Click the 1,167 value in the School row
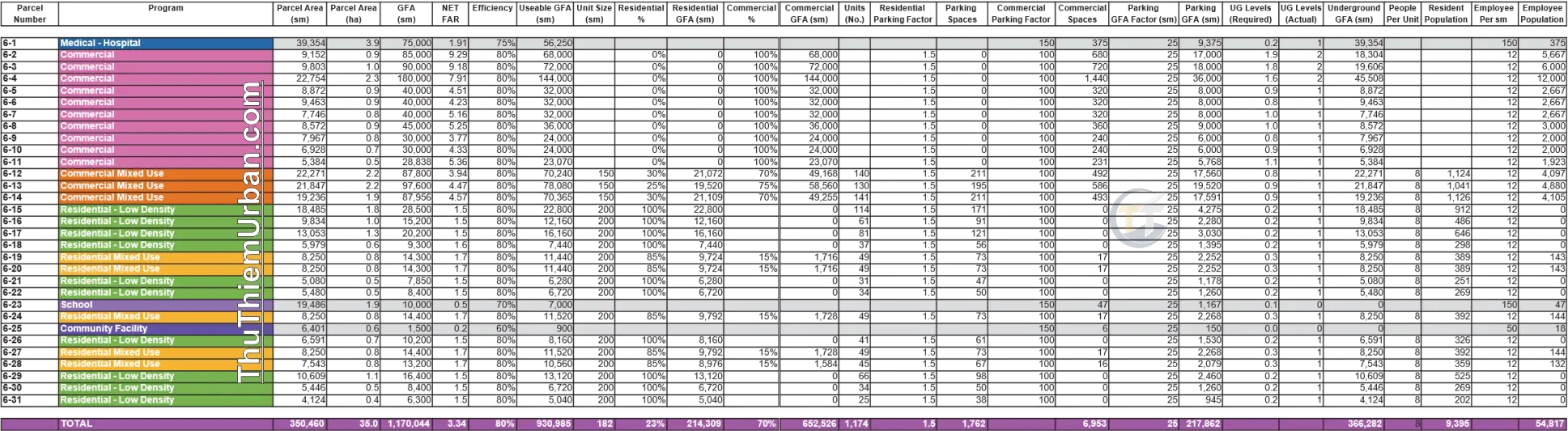Screen dimensions: 1568x431 [1201, 305]
